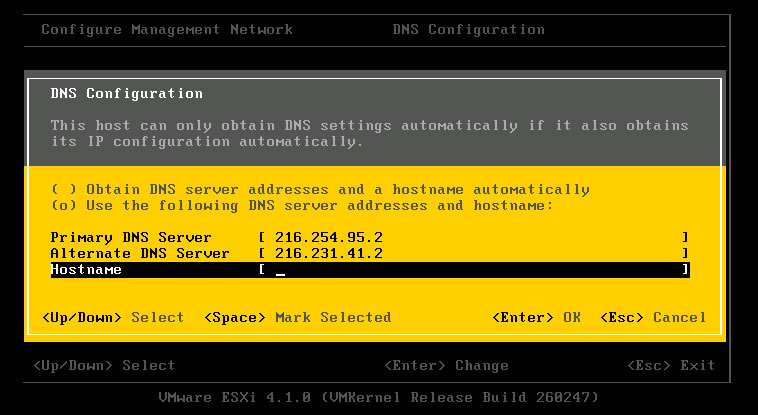Click the highlighted 'Hostname' label
The height and width of the screenshot is (415, 758).
(x=86, y=270)
